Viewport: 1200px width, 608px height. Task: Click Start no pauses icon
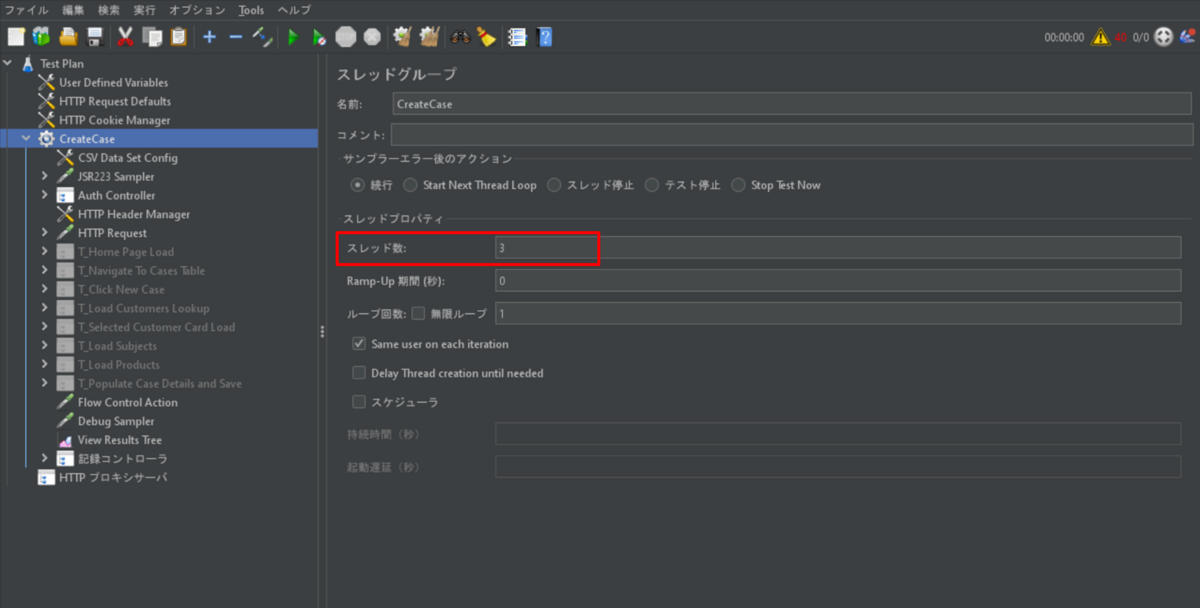click(x=319, y=37)
